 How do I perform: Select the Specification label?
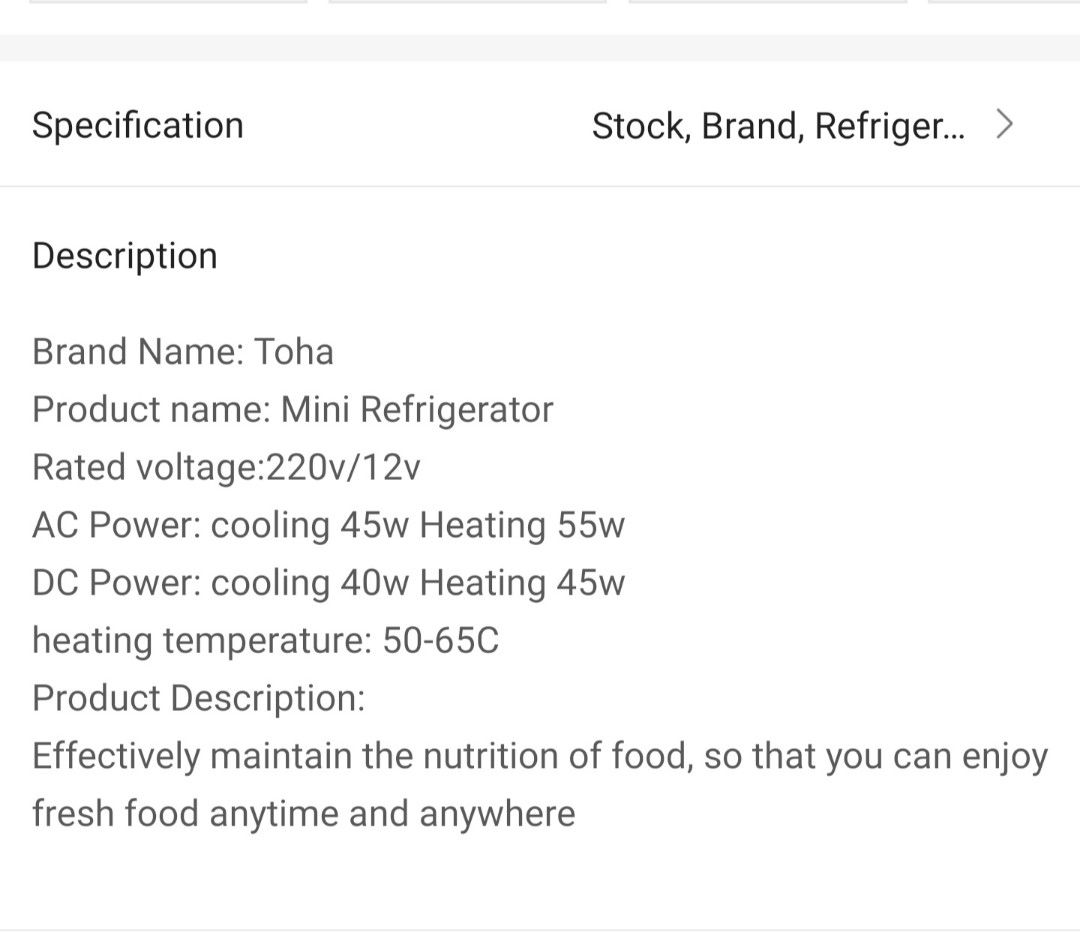pyautogui.click(x=138, y=124)
